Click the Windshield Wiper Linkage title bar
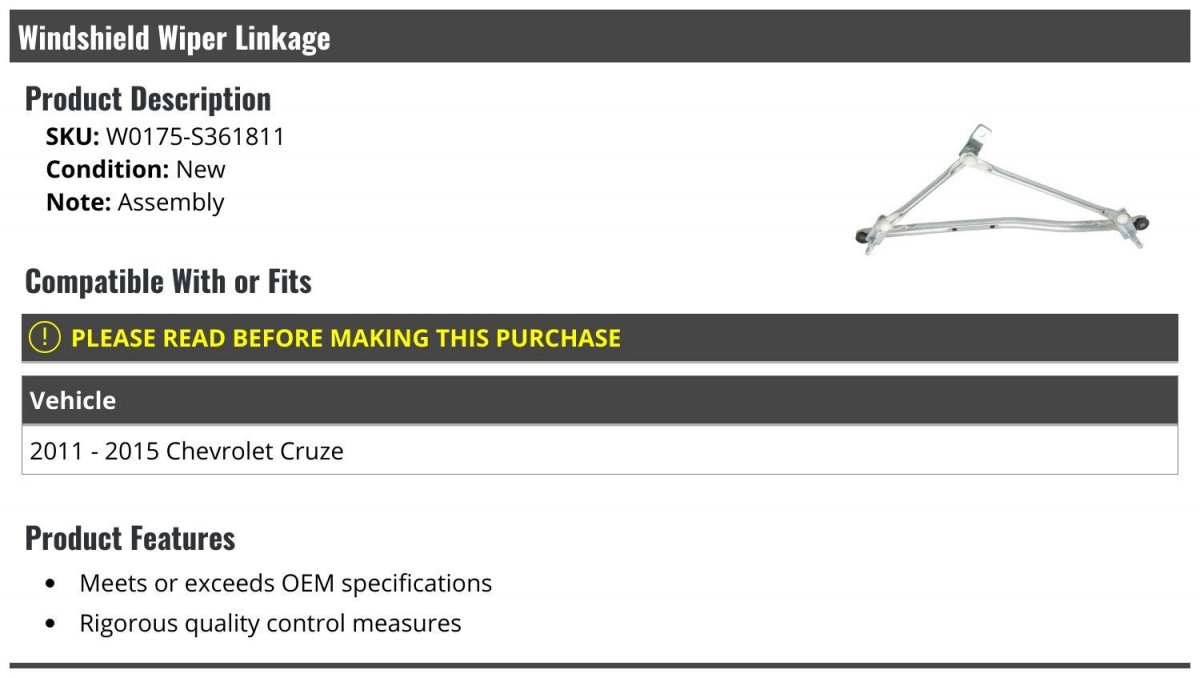The image size is (1200, 678). tap(599, 37)
